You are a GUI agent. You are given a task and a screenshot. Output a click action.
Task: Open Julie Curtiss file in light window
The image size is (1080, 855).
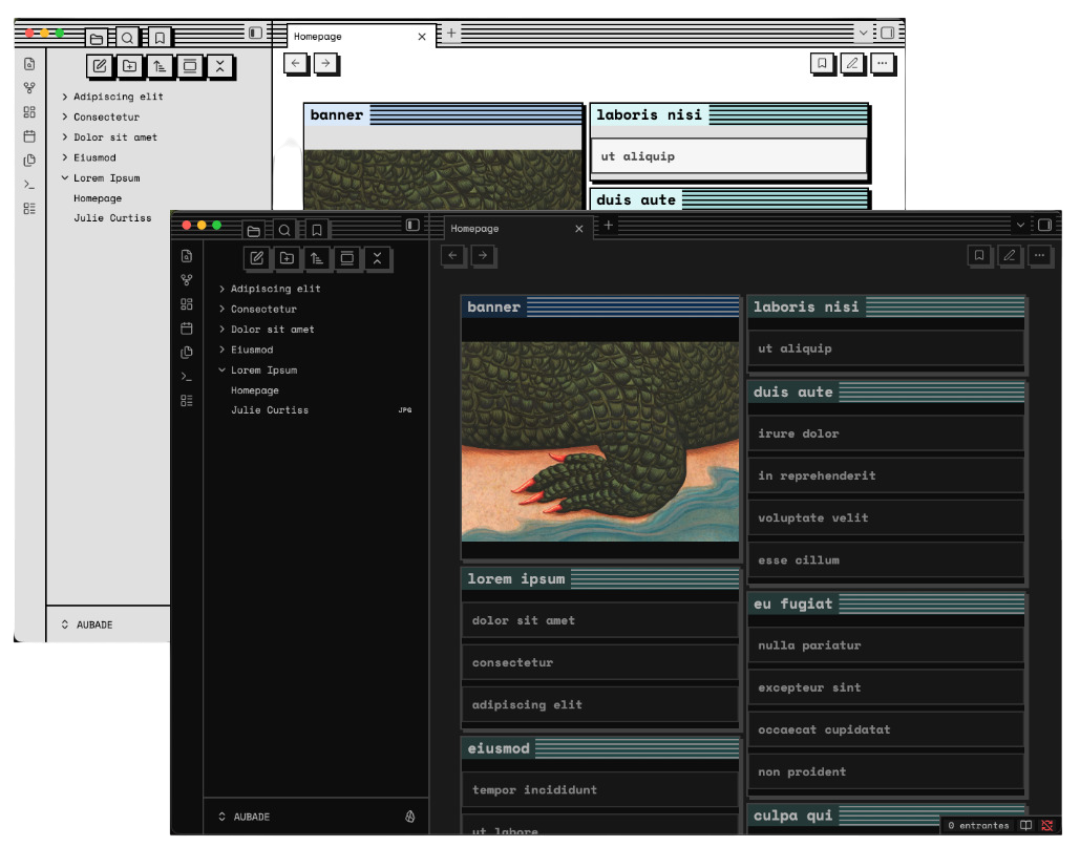[112, 218]
